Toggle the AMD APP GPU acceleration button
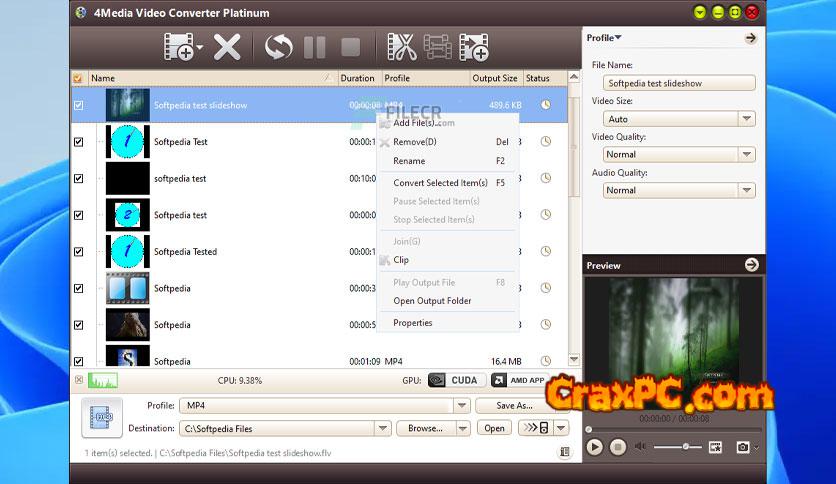The image size is (836, 484). click(x=519, y=380)
